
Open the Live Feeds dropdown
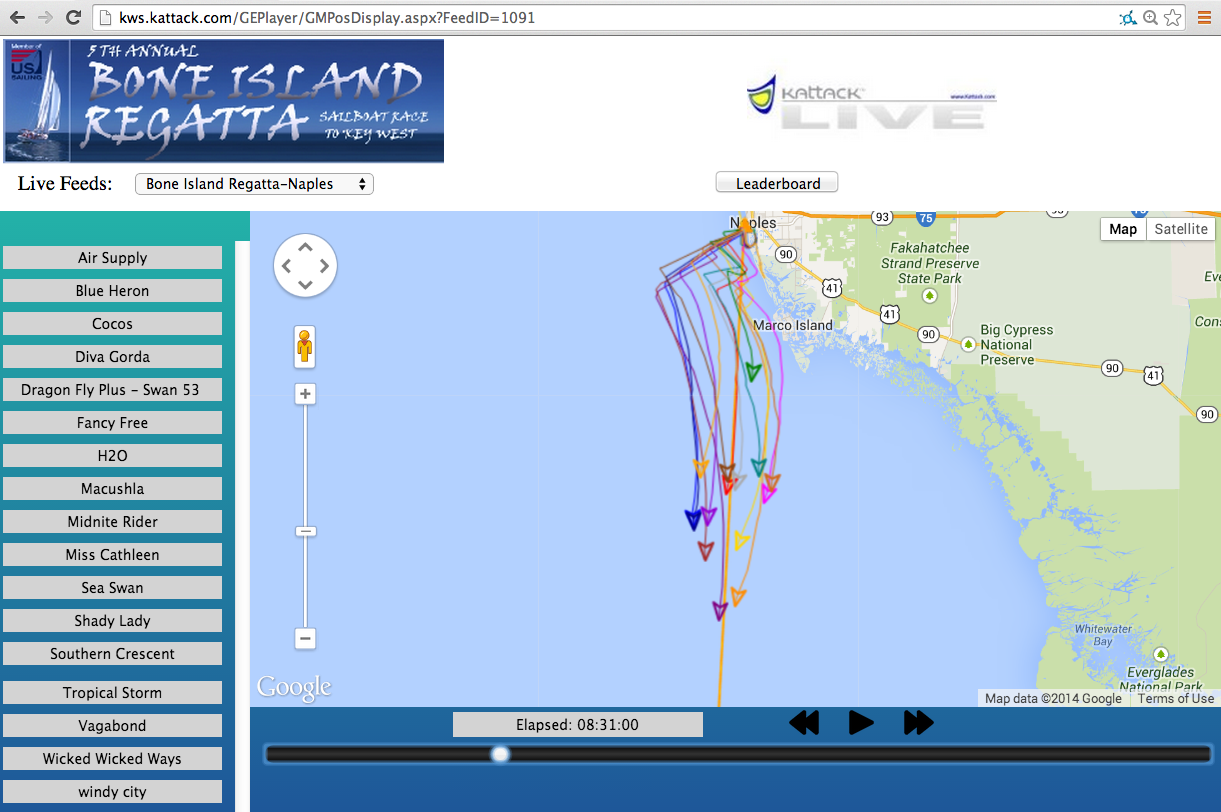click(x=254, y=184)
